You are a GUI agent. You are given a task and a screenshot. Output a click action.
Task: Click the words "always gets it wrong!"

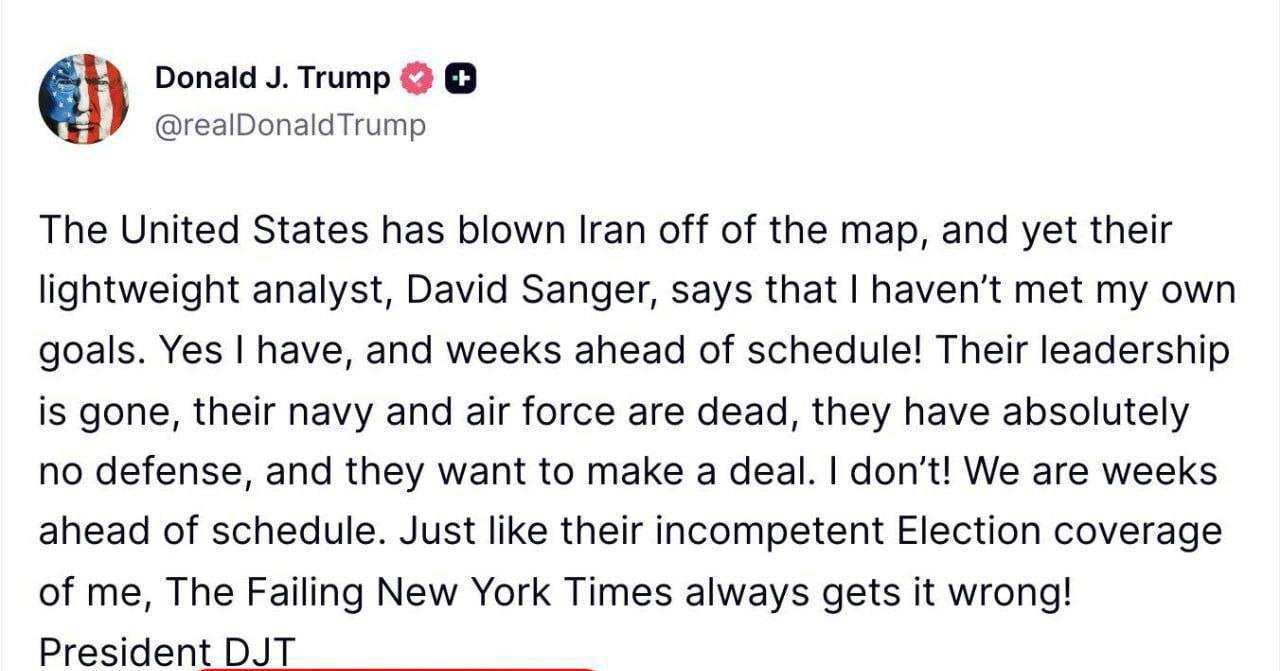coord(878,593)
